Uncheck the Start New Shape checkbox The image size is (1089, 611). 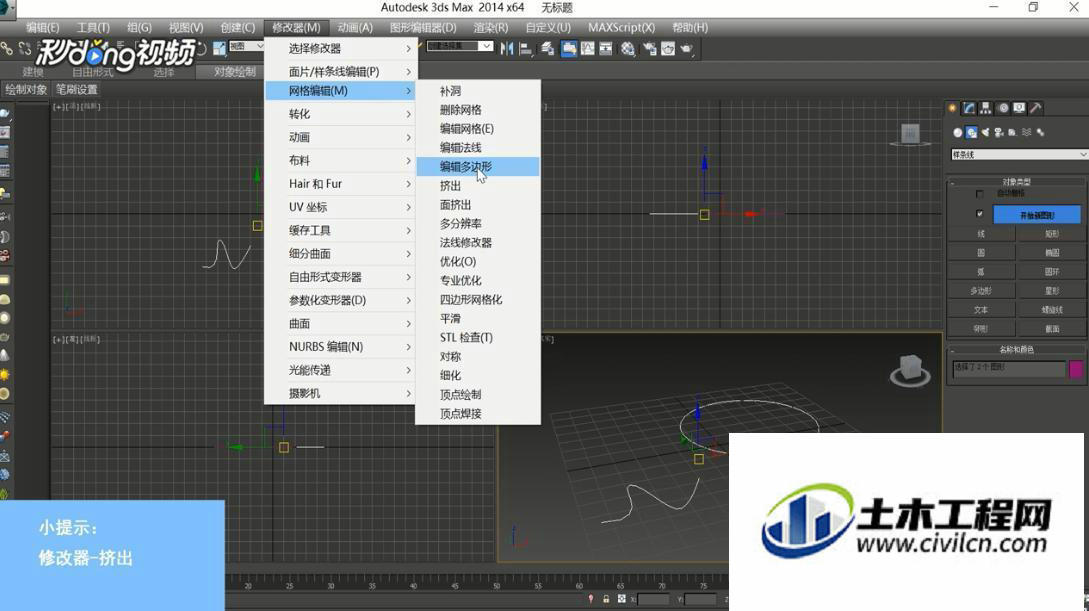pos(979,214)
